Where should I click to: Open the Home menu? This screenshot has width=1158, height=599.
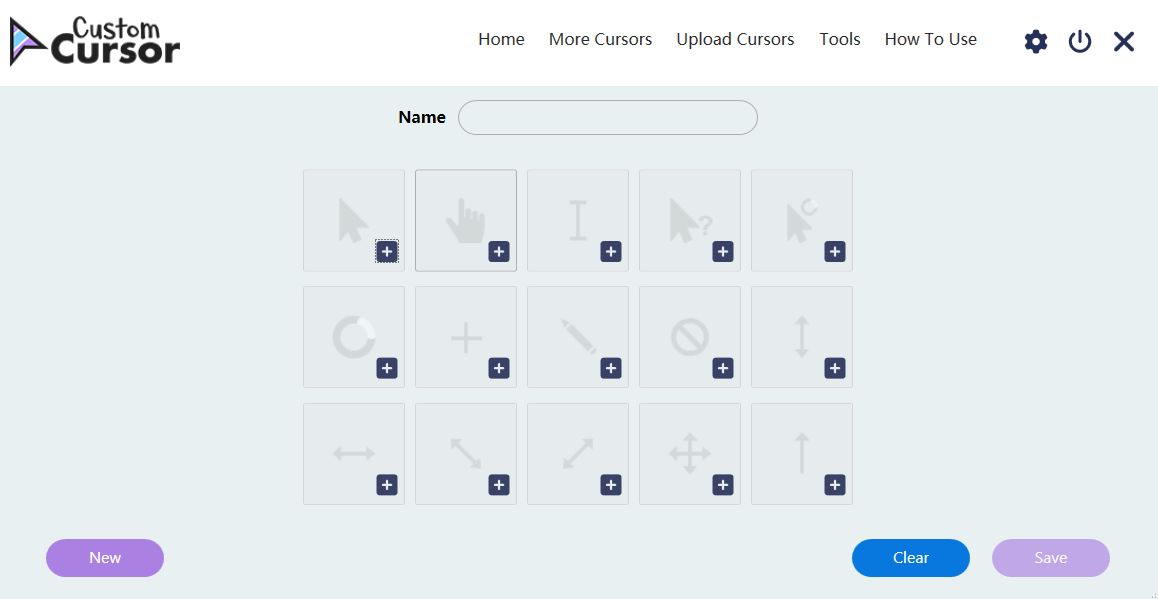click(x=501, y=39)
